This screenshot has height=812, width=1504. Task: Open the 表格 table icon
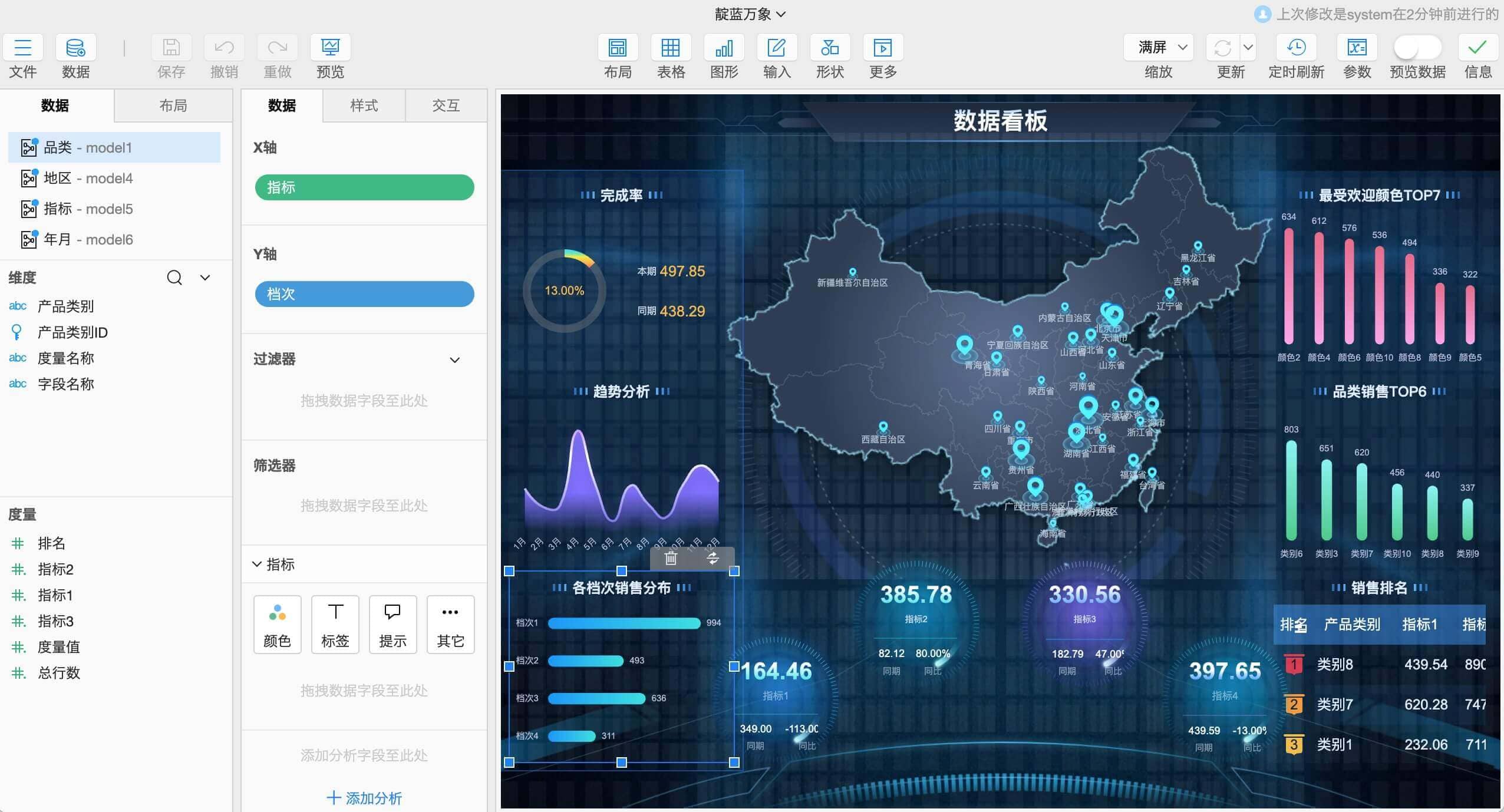[x=671, y=48]
